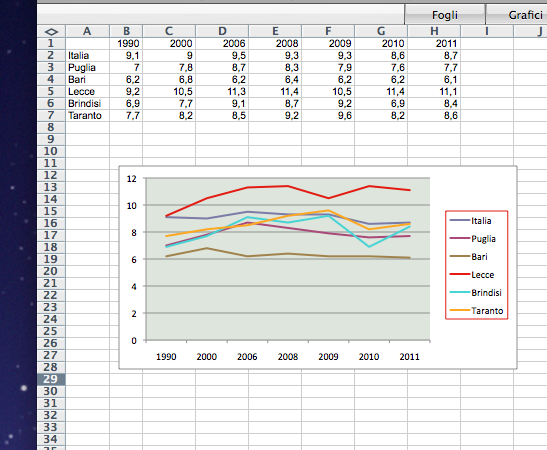This screenshot has width=547, height=450.
Task: Click the chart's vertical axis value 12
Action: (x=132, y=179)
